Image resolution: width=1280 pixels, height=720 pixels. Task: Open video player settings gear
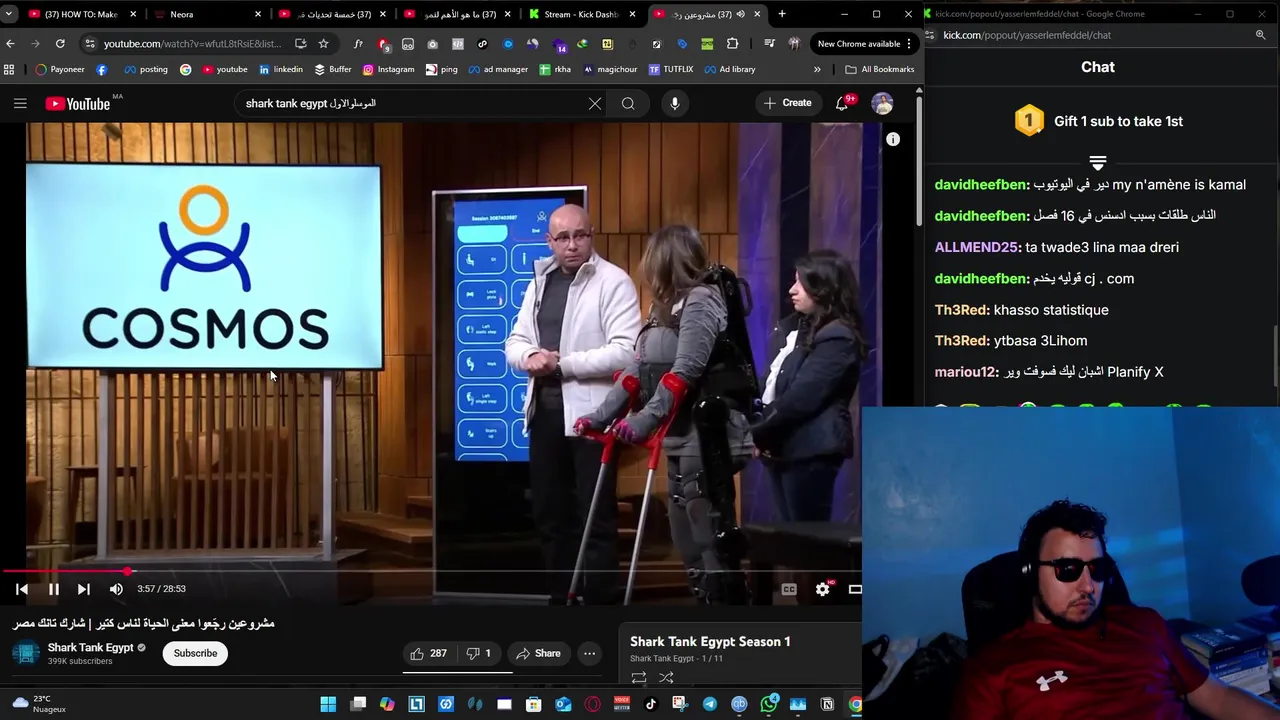pyautogui.click(x=822, y=589)
